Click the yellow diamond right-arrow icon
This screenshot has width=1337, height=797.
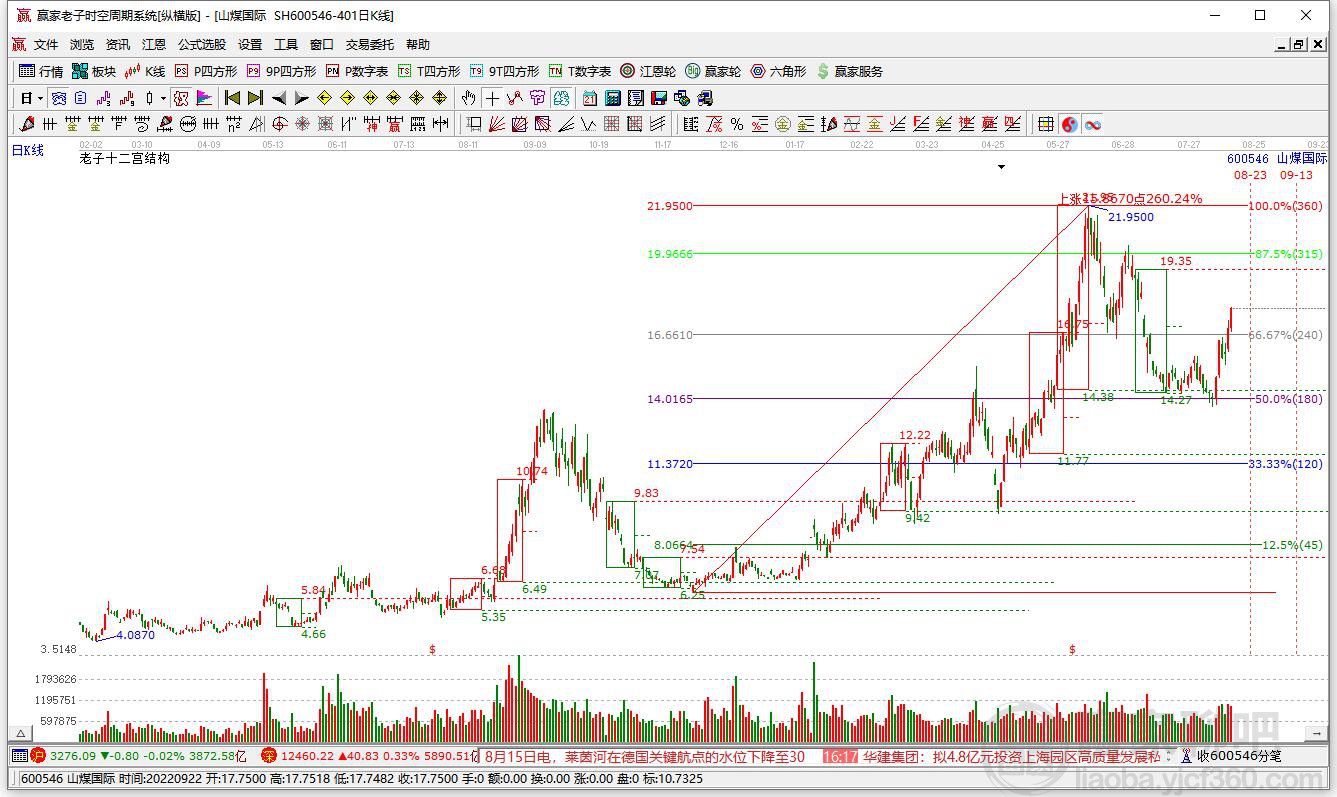(x=347, y=98)
